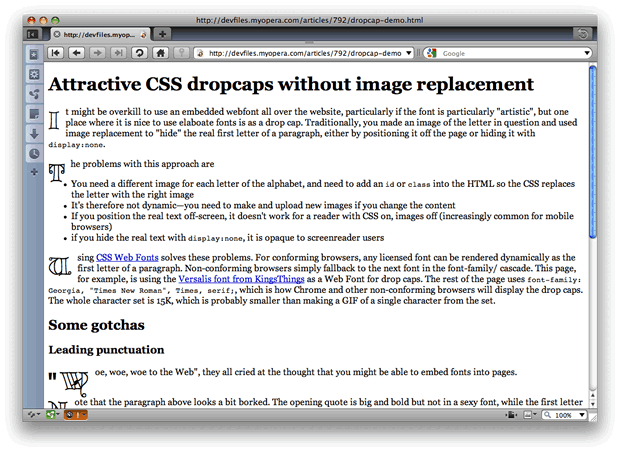Click the Fast Forward navigation button

[x=119, y=53]
